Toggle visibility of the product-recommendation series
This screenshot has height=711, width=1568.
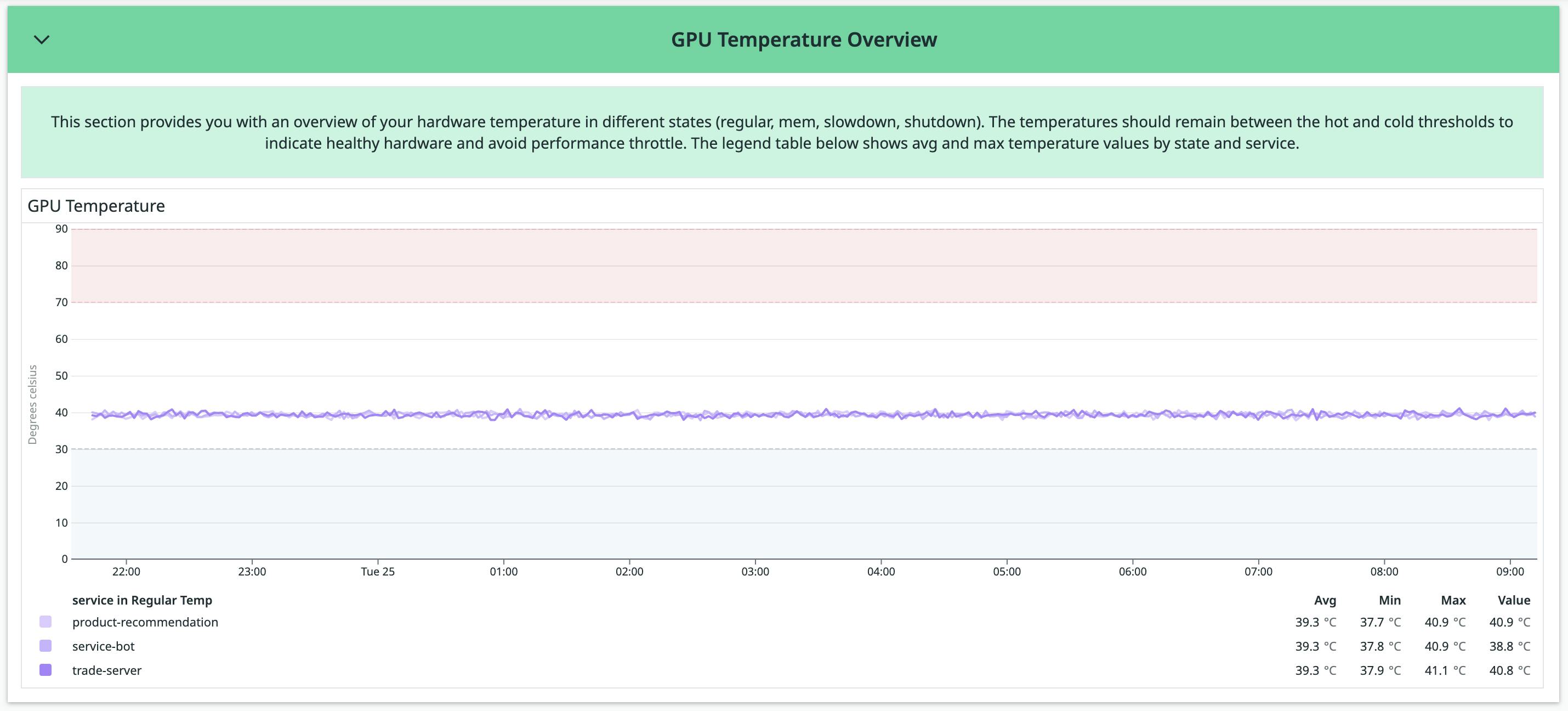click(145, 622)
